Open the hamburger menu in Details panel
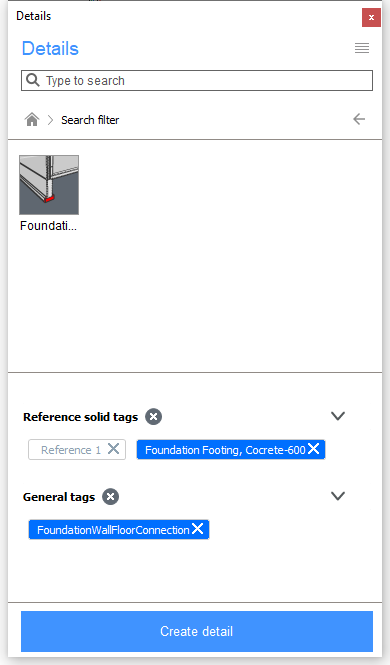This screenshot has width=390, height=665. (x=362, y=48)
